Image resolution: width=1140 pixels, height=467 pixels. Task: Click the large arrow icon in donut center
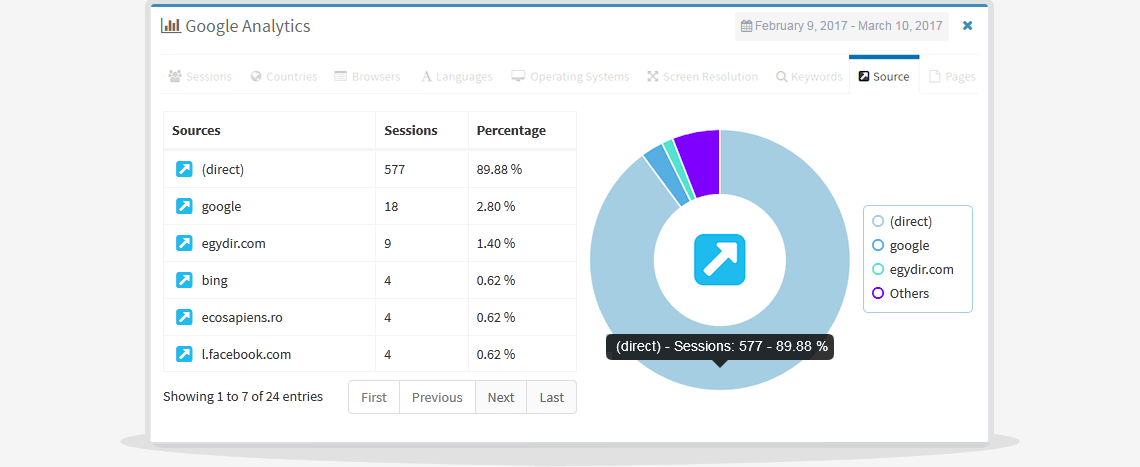pyautogui.click(x=720, y=260)
